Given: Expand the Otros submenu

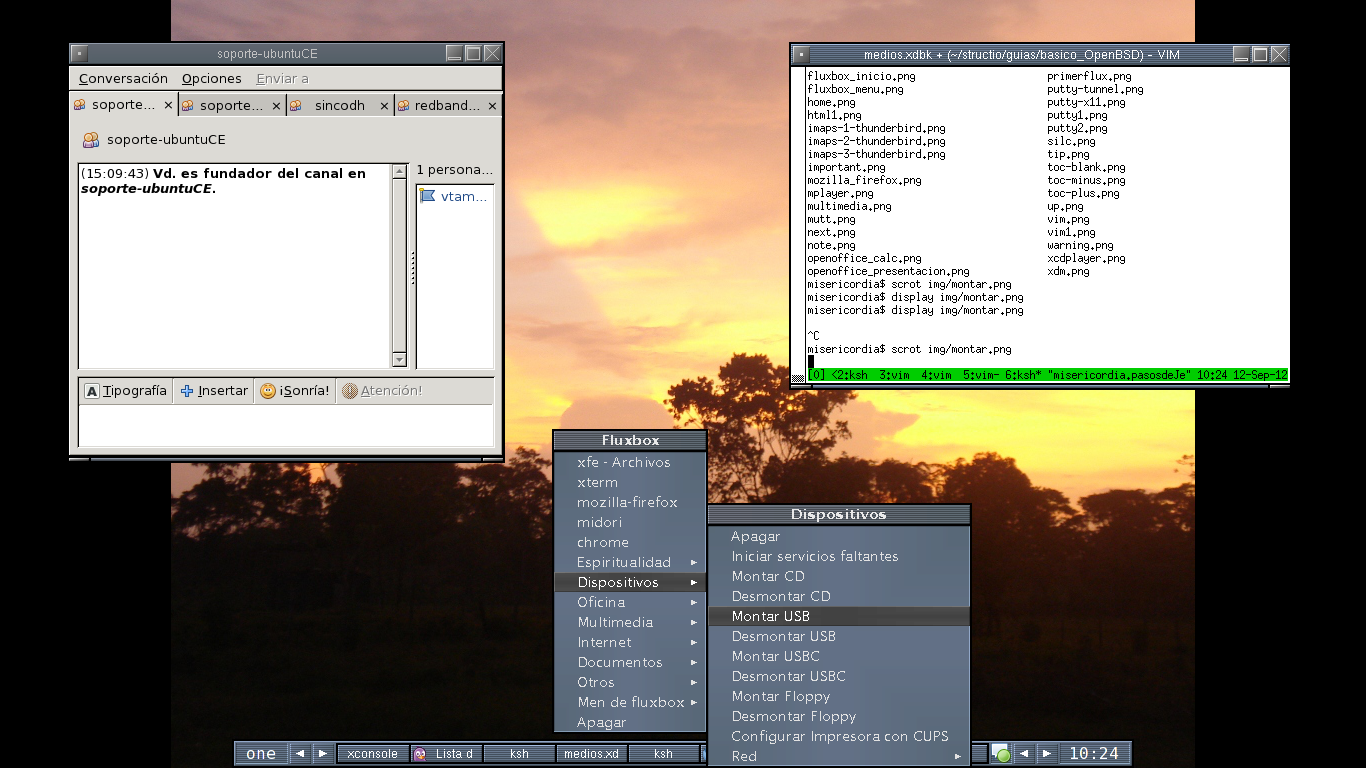Looking at the screenshot, I should pyautogui.click(x=630, y=682).
